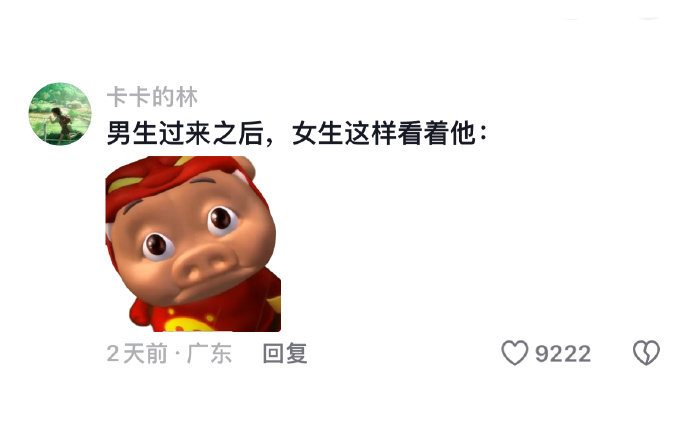The width and height of the screenshot is (690, 437).
Task: Tap the 回复 reply button
Action: pyautogui.click(x=285, y=353)
